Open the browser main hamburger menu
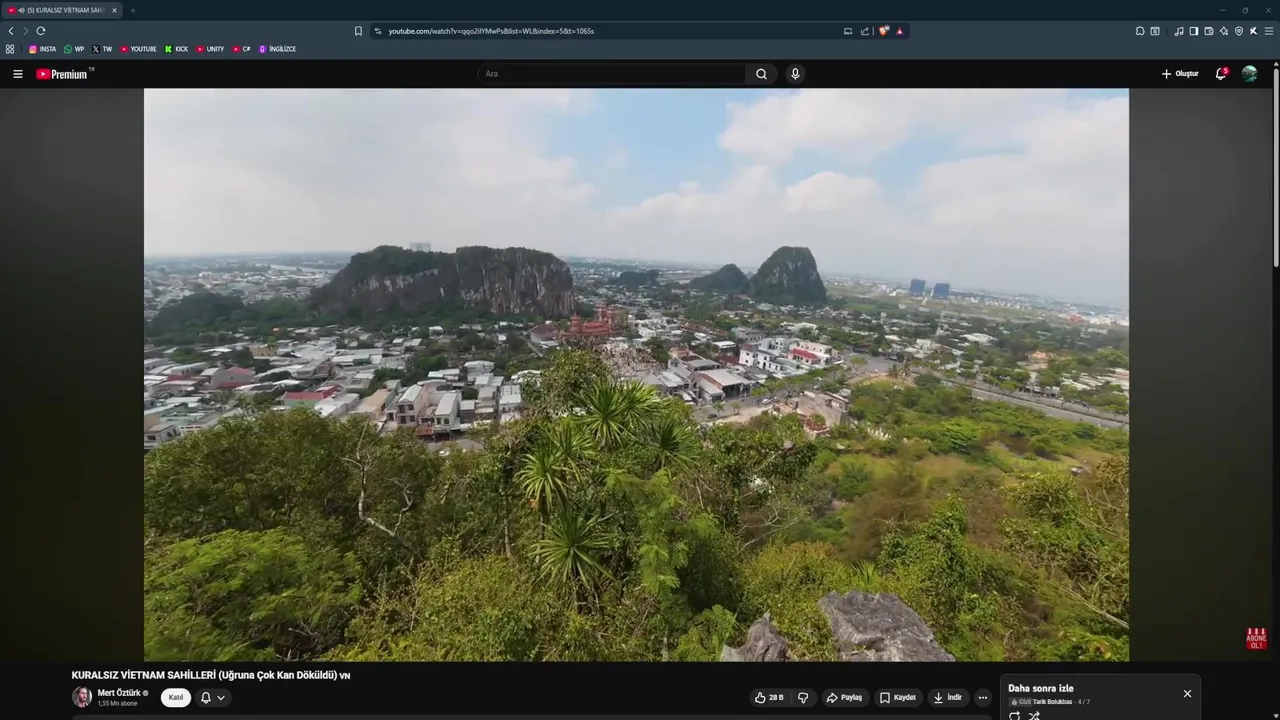The height and width of the screenshot is (720, 1280). tap(1270, 31)
